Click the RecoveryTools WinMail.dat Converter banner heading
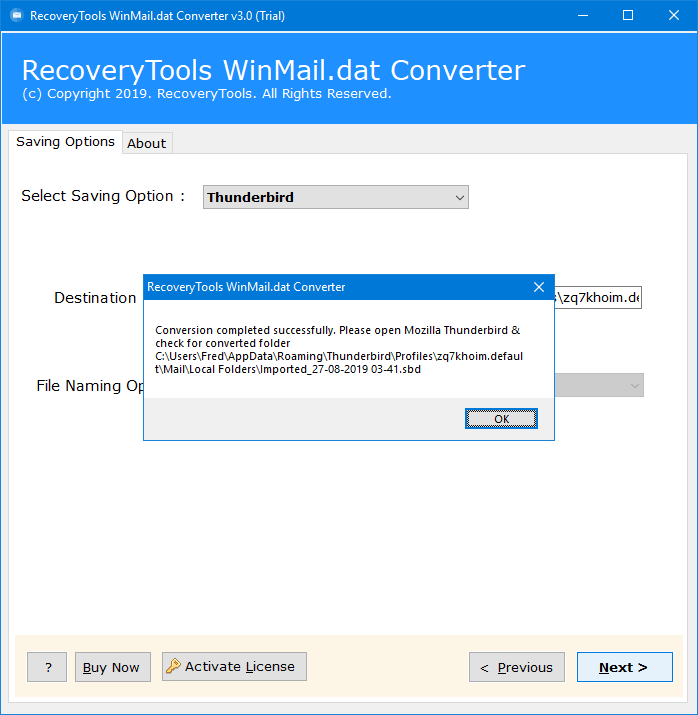Screen dimensions: 698x715 click(x=274, y=70)
